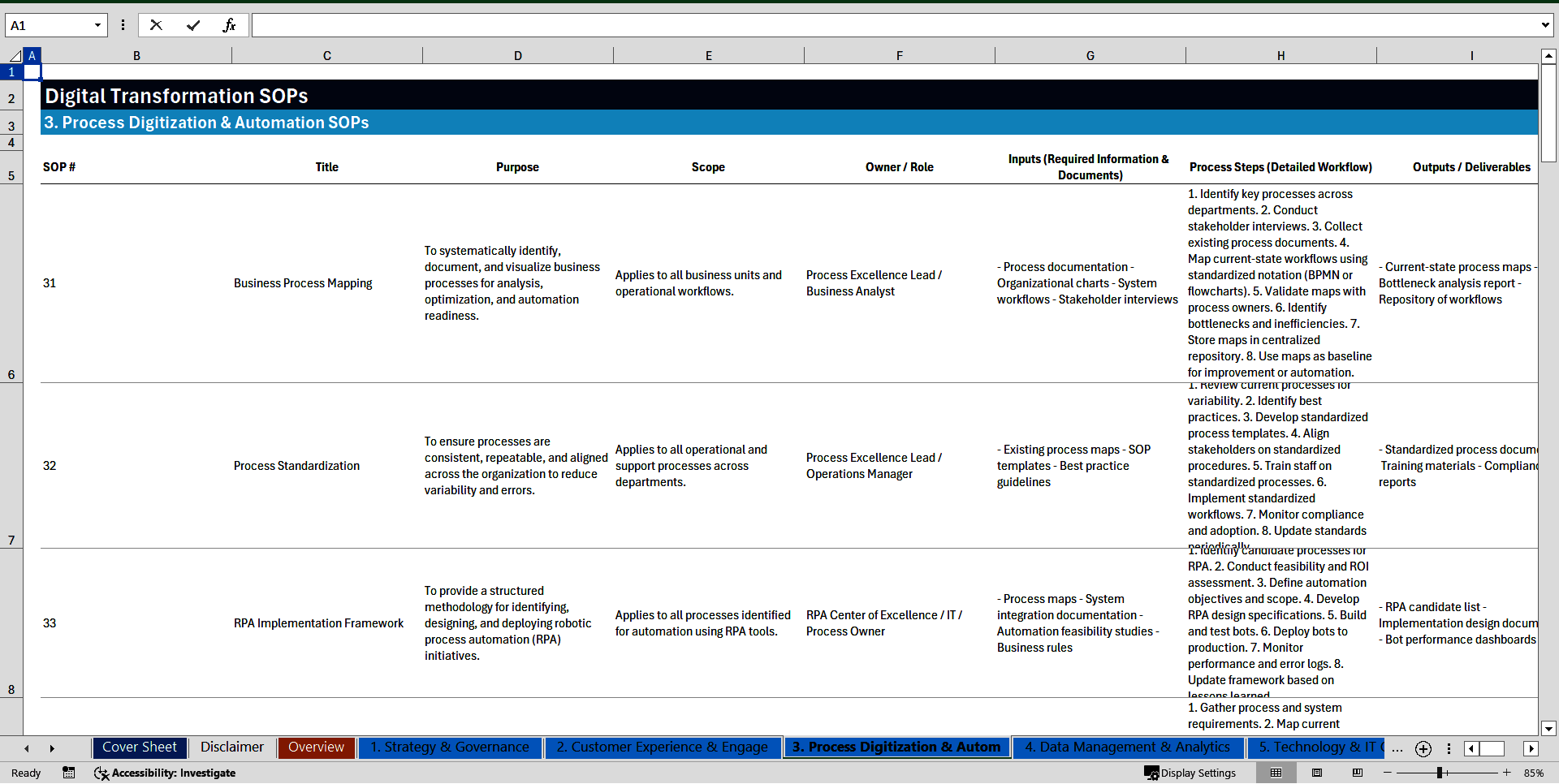
Task: Click the Insert Function fx icon
Action: (x=229, y=25)
